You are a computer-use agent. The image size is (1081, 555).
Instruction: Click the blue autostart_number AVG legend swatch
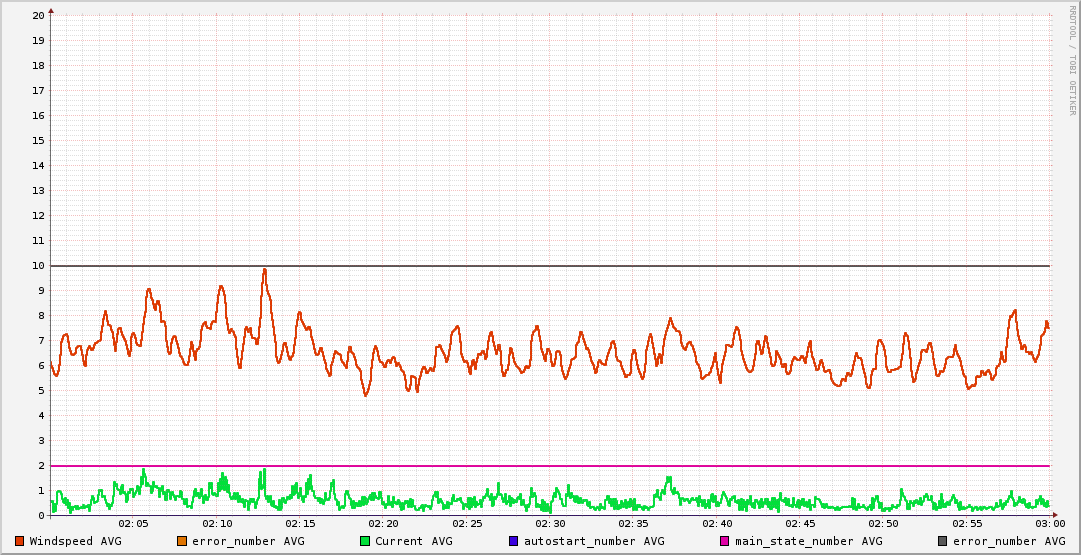tap(514, 541)
